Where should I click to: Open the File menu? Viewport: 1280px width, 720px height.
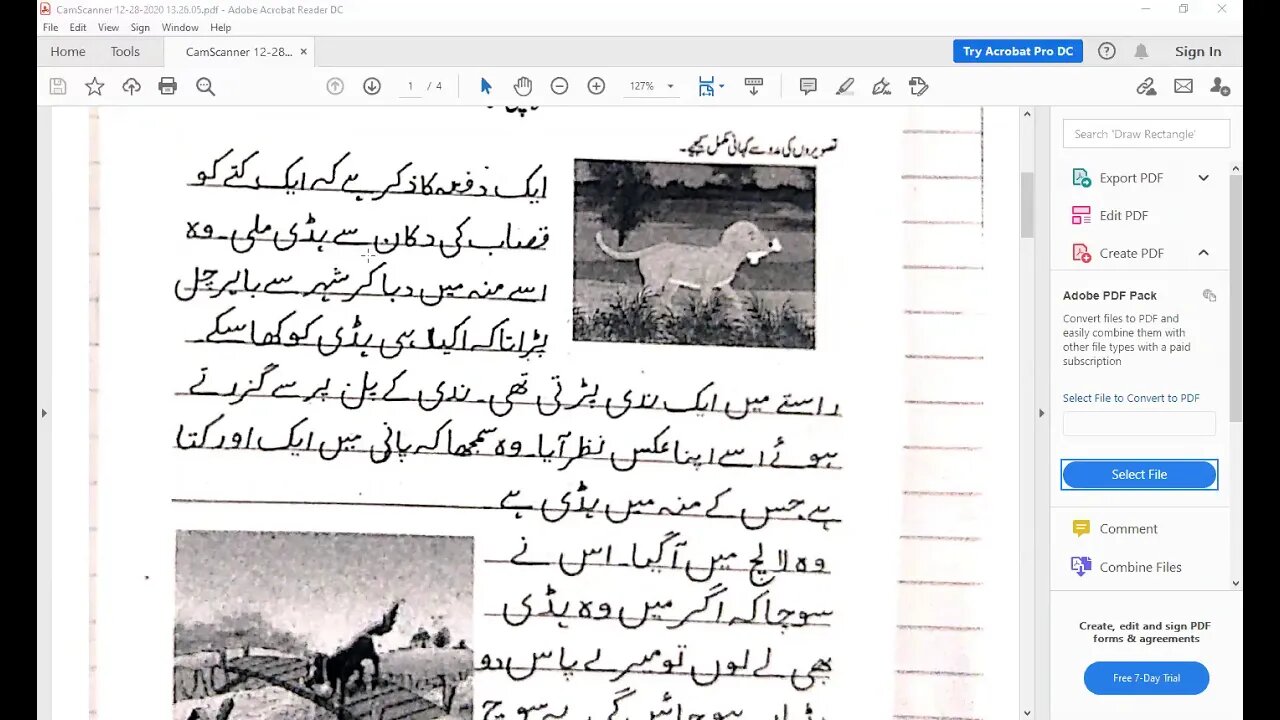tap(50, 28)
